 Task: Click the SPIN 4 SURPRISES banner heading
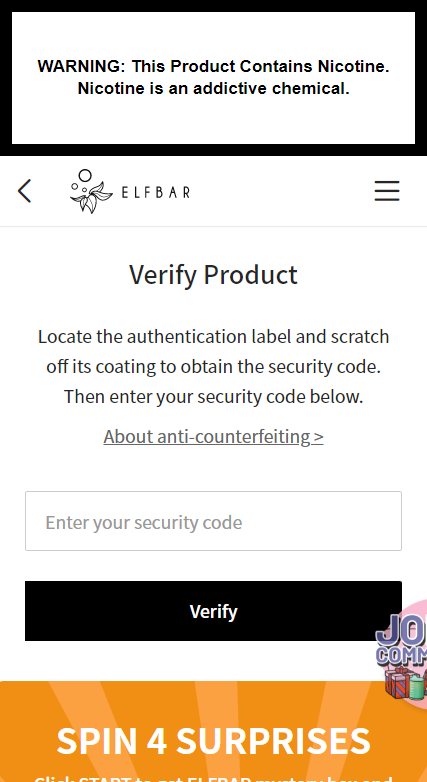point(214,740)
